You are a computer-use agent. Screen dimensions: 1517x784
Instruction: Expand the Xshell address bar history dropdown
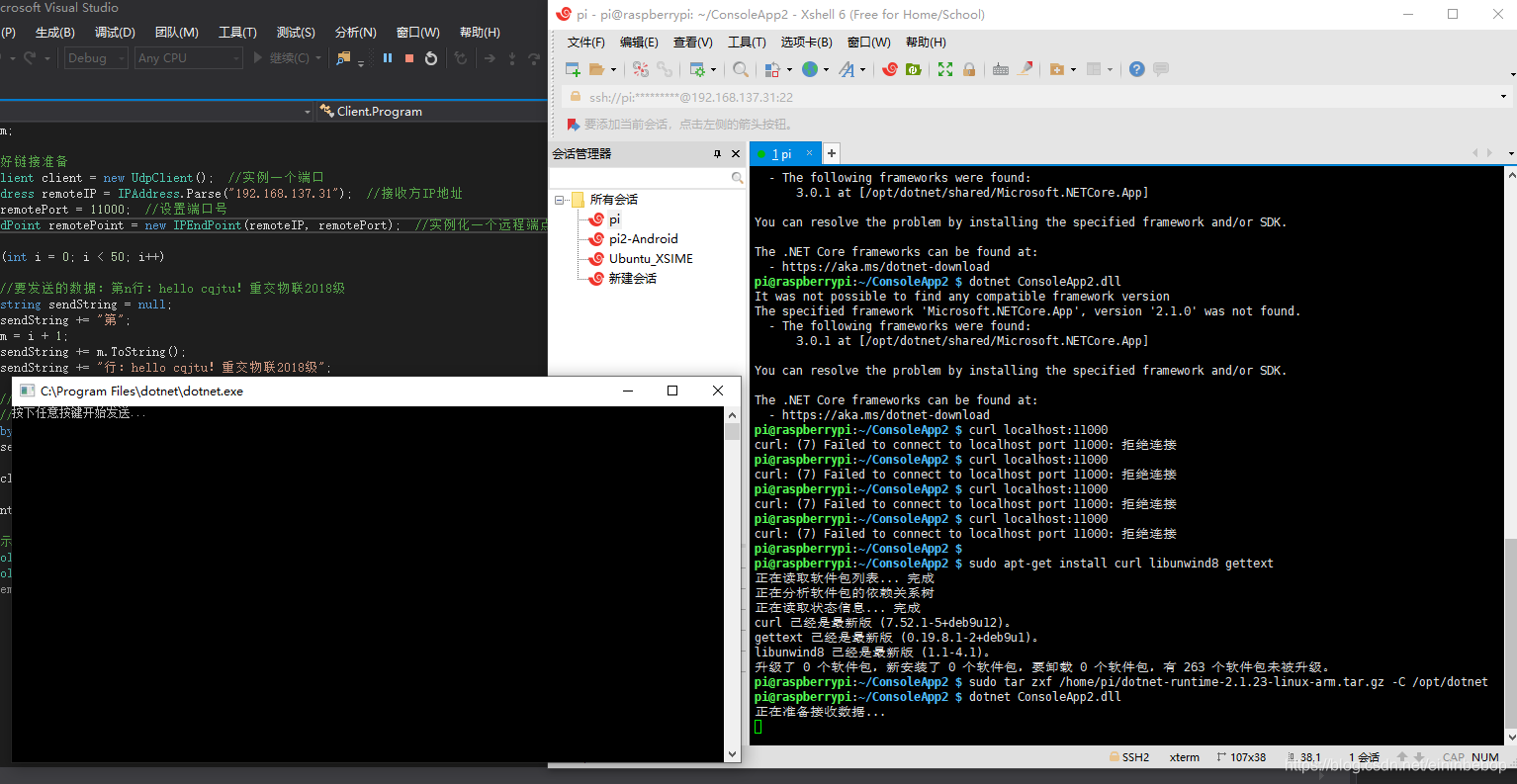(1504, 97)
